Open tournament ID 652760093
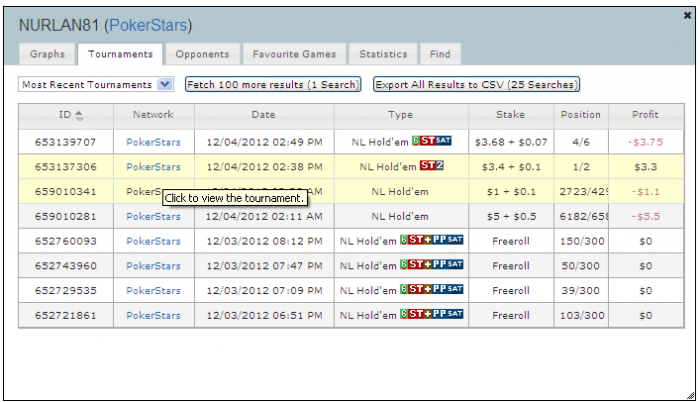Viewport: 700px width, 402px height. tap(66, 242)
